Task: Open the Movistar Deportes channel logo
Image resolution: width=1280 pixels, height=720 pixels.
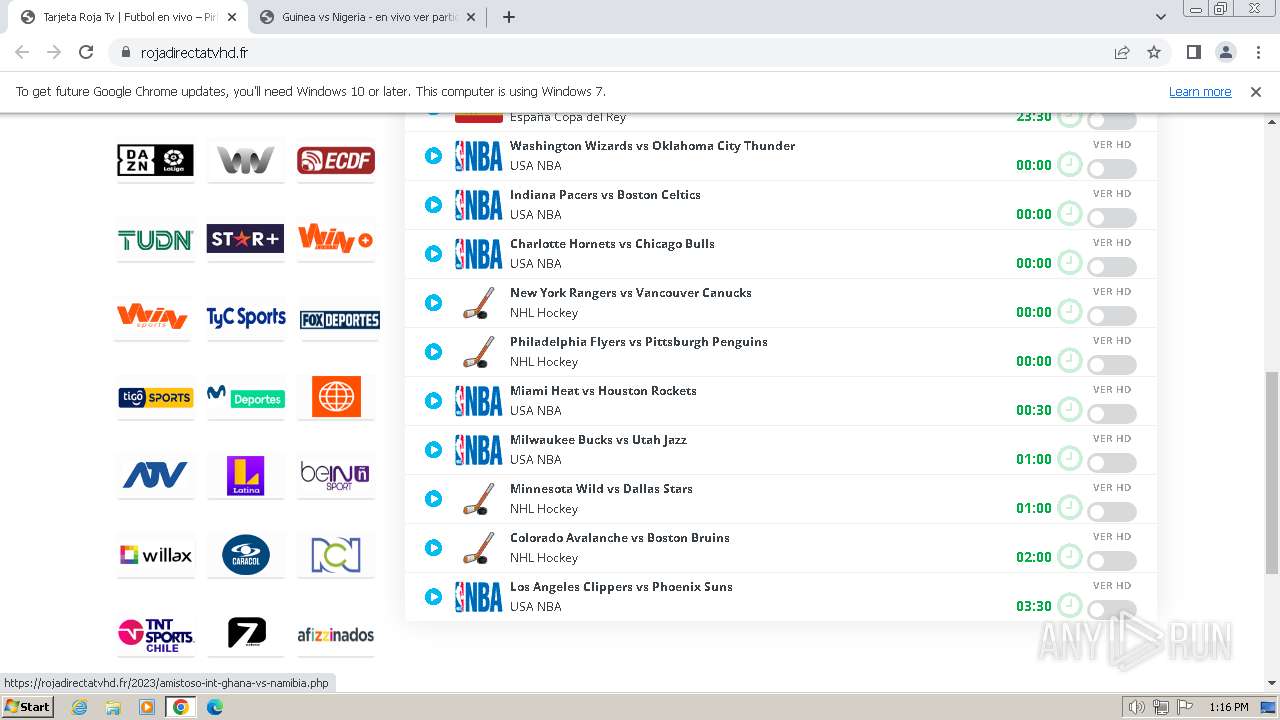Action: tap(245, 397)
